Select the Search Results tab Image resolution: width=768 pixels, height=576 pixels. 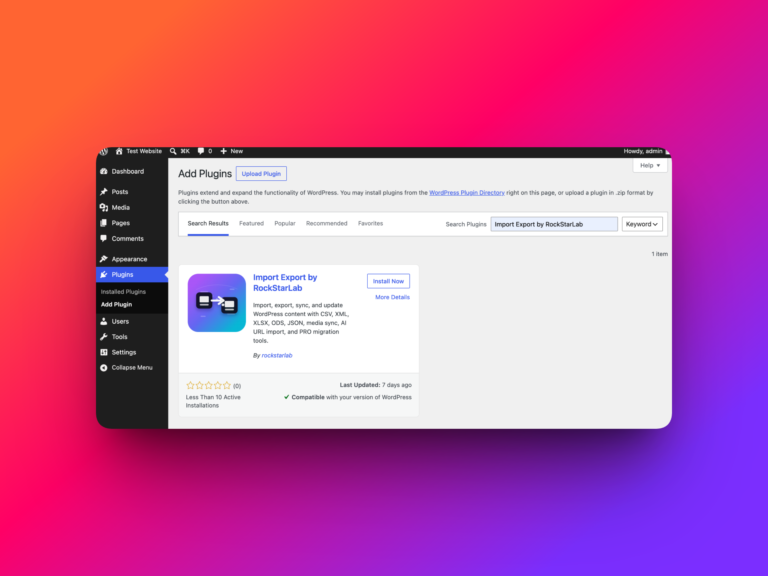(208, 224)
